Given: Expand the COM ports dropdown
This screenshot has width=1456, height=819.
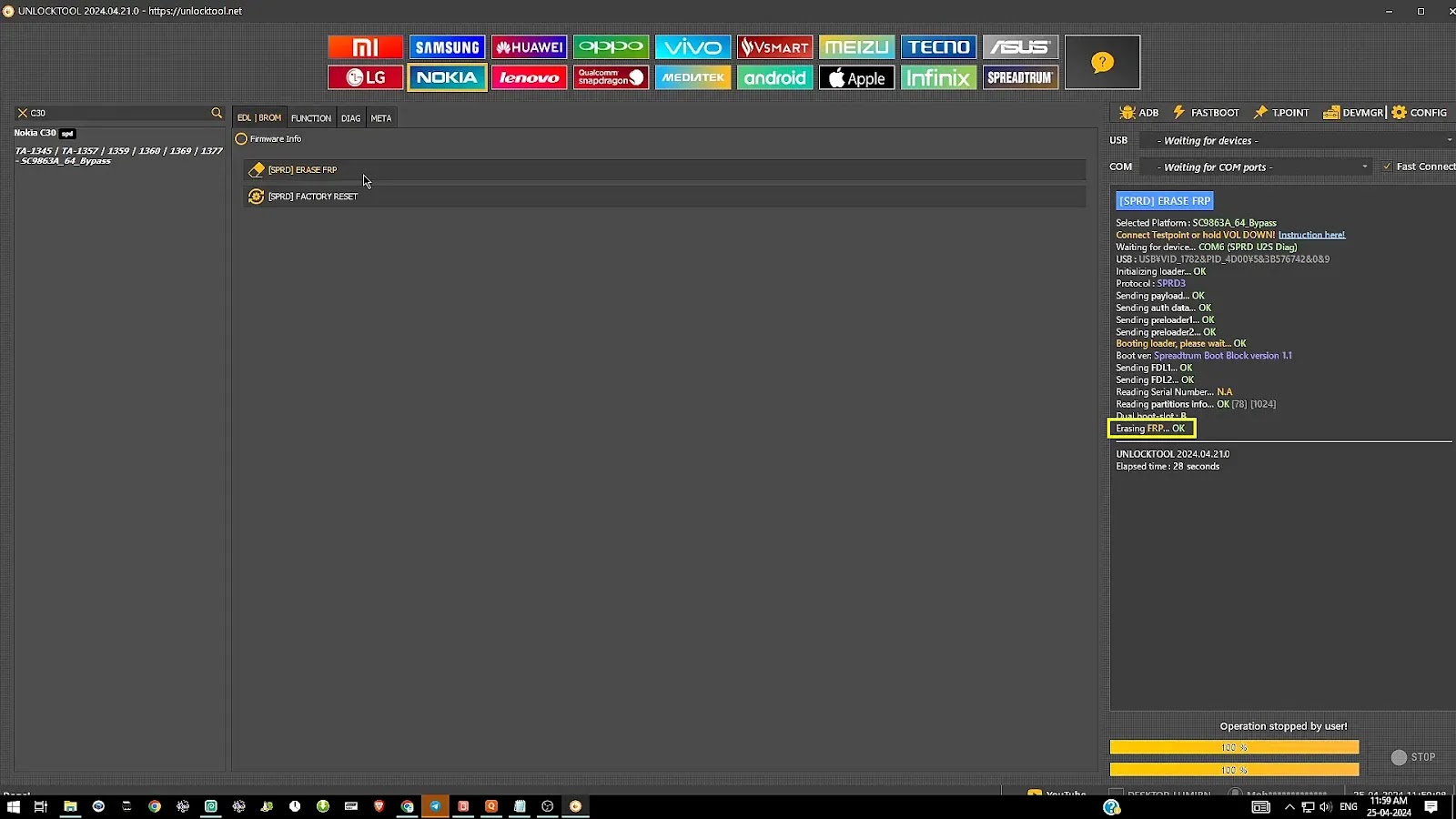Looking at the screenshot, I should tap(1256, 167).
